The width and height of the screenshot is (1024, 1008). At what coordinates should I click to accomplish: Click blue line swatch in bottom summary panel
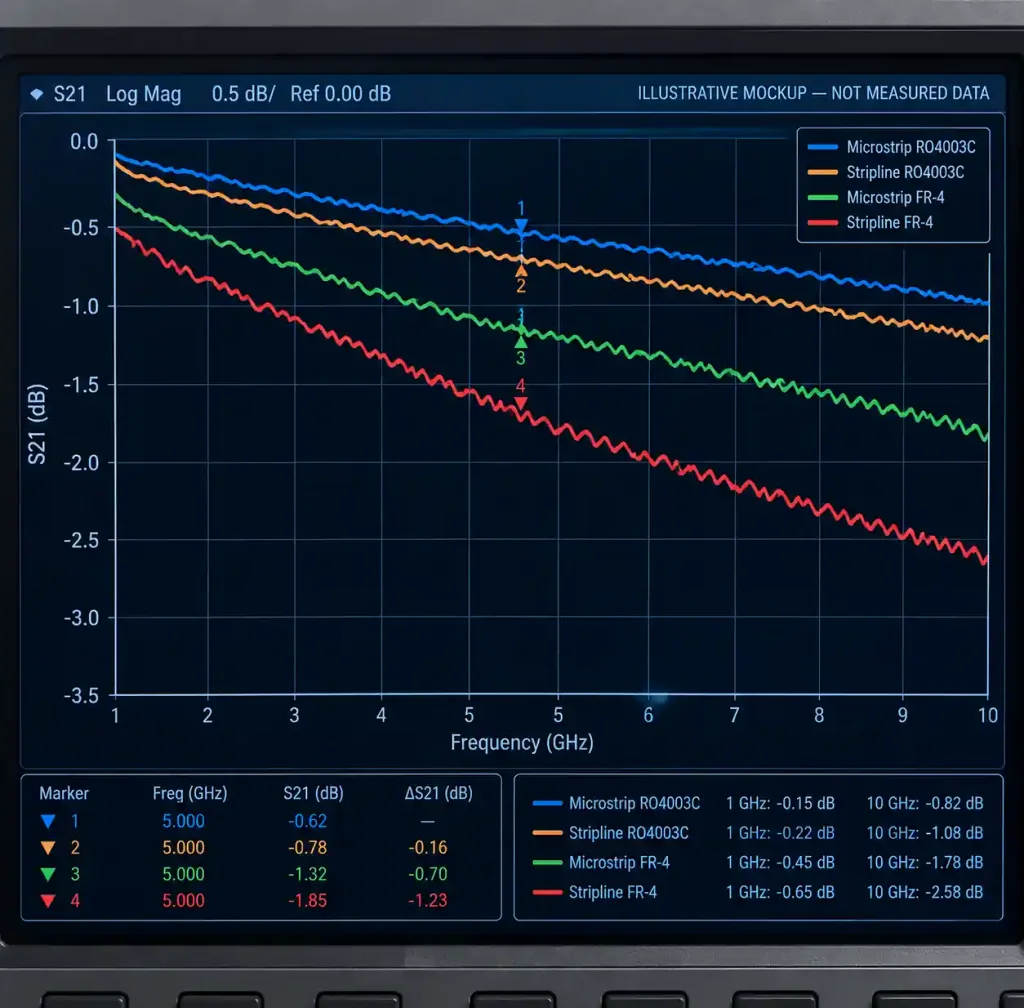tap(547, 803)
